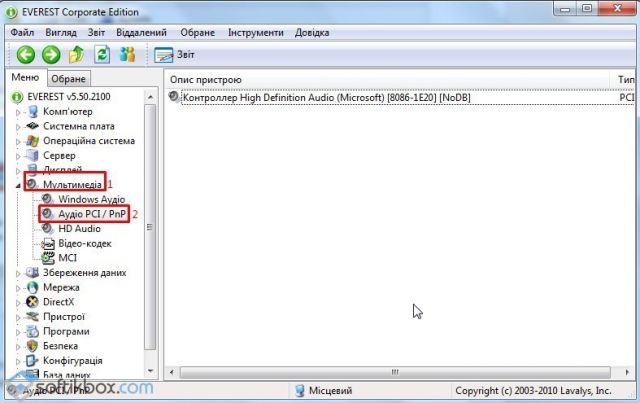Expand the Мережа tree node

[x=18, y=288]
